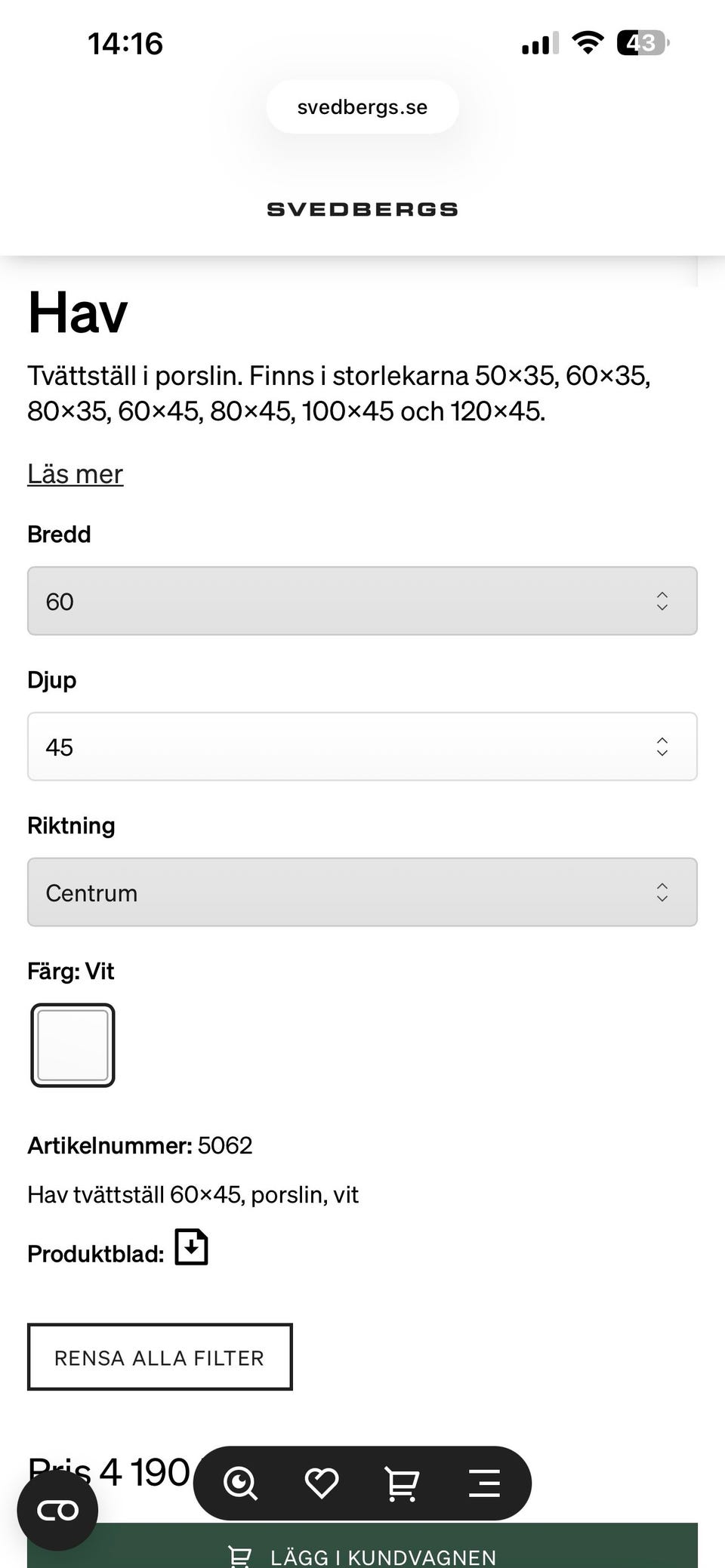Tap the cellular signal bars icon
This screenshot has height=1568, width=725.
coord(540,44)
